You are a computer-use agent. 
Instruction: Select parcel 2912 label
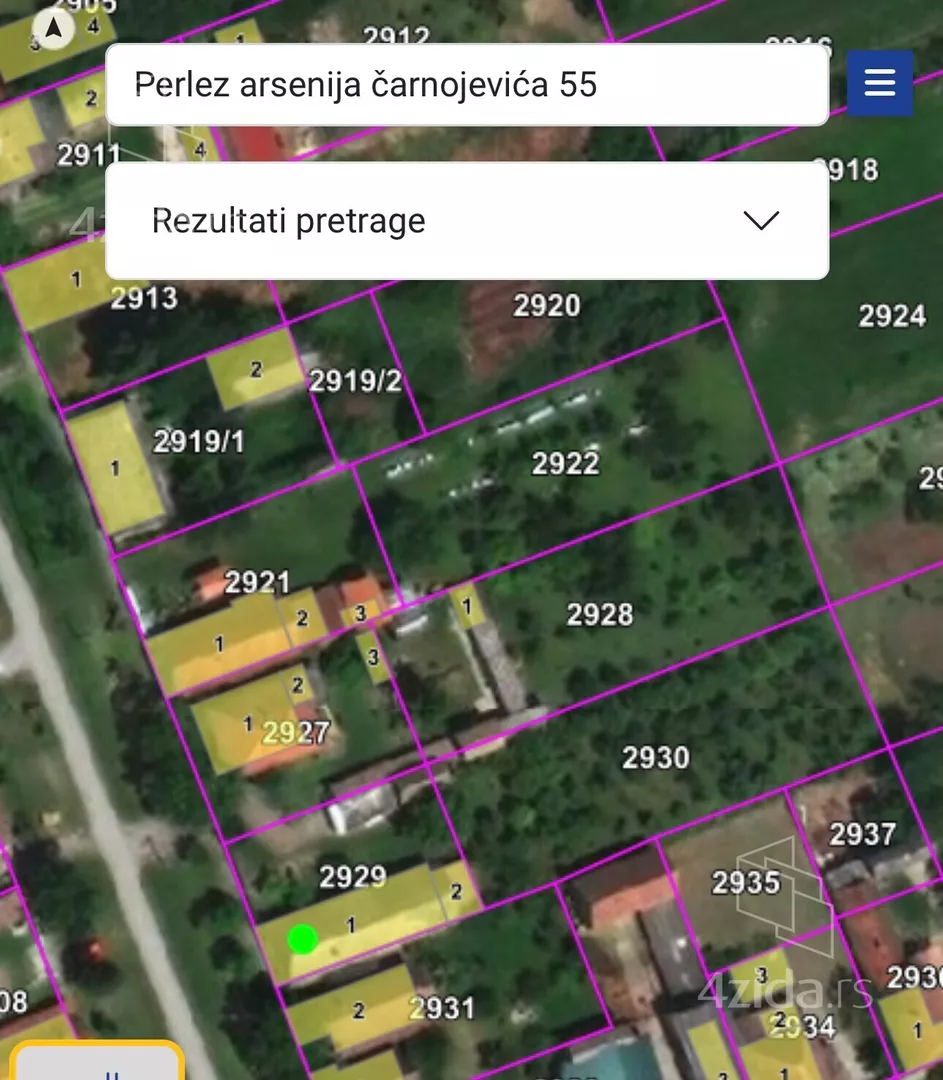point(396,34)
